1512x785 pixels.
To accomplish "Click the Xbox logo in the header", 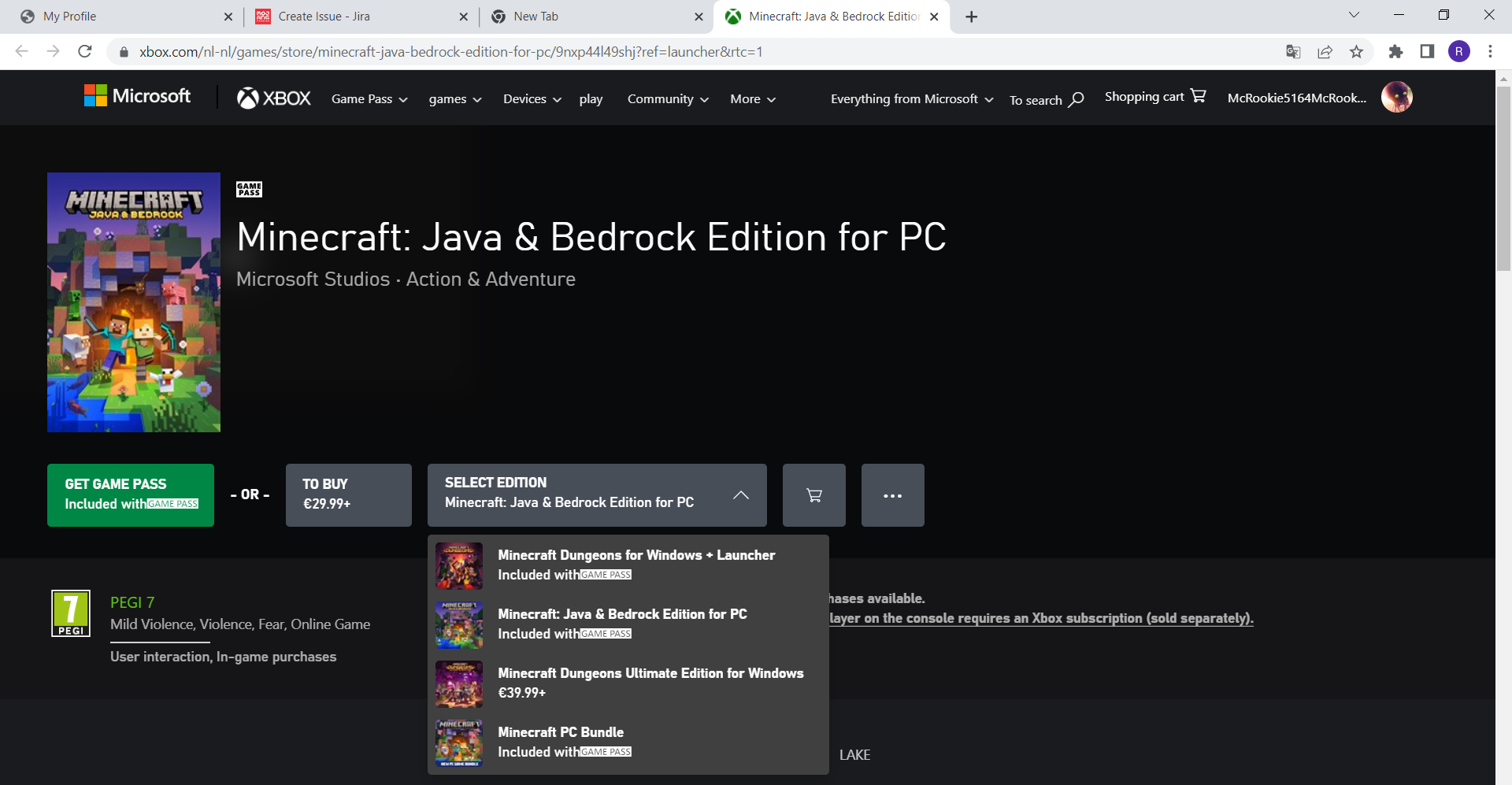I will tap(274, 98).
